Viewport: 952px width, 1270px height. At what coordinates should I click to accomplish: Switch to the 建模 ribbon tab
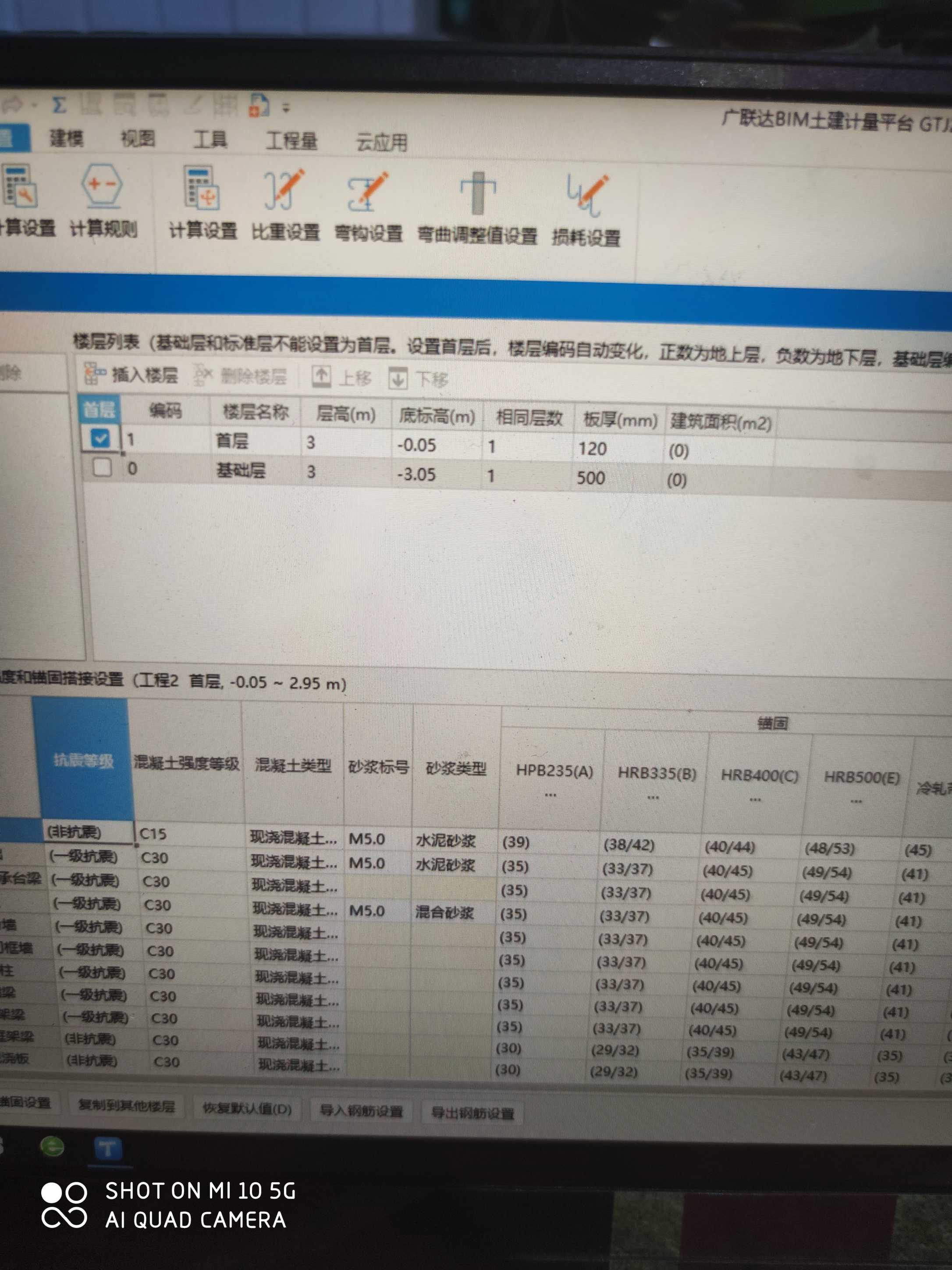pos(67,138)
